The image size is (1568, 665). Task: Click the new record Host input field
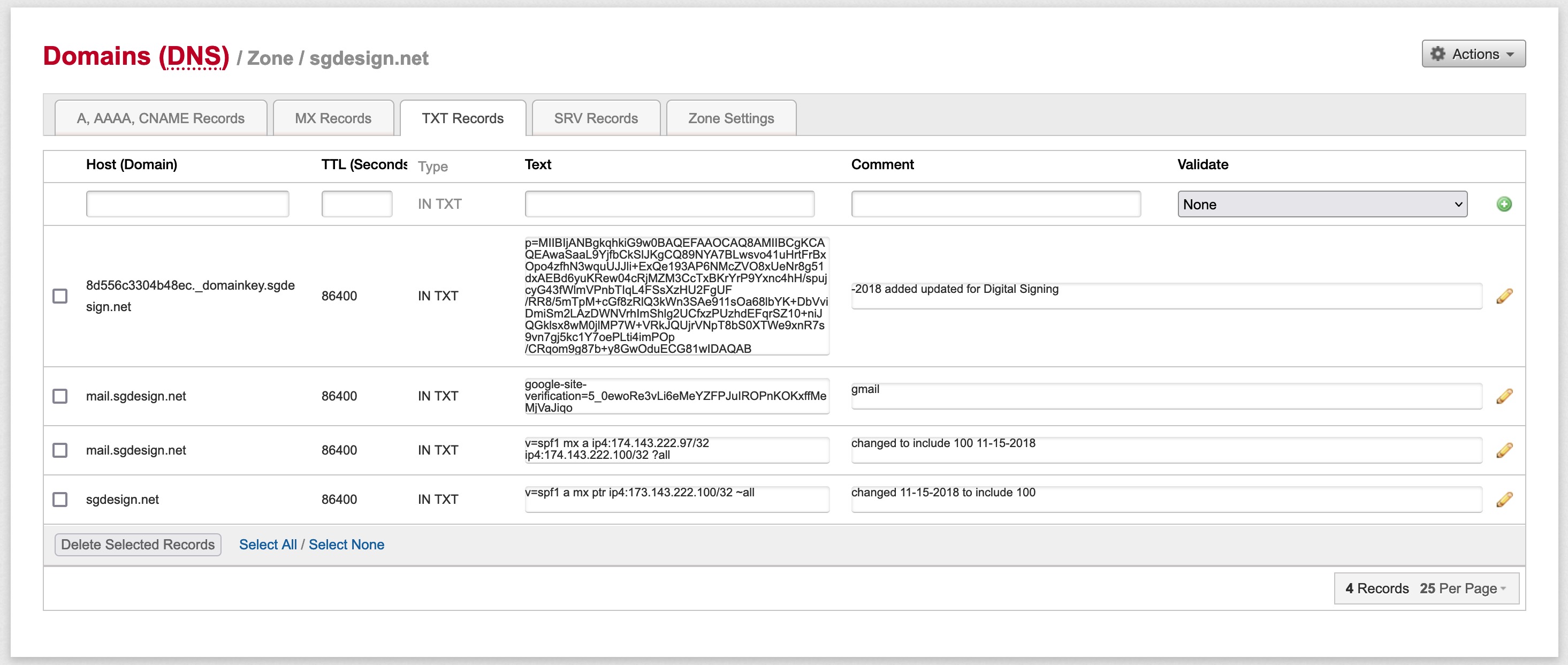point(187,204)
